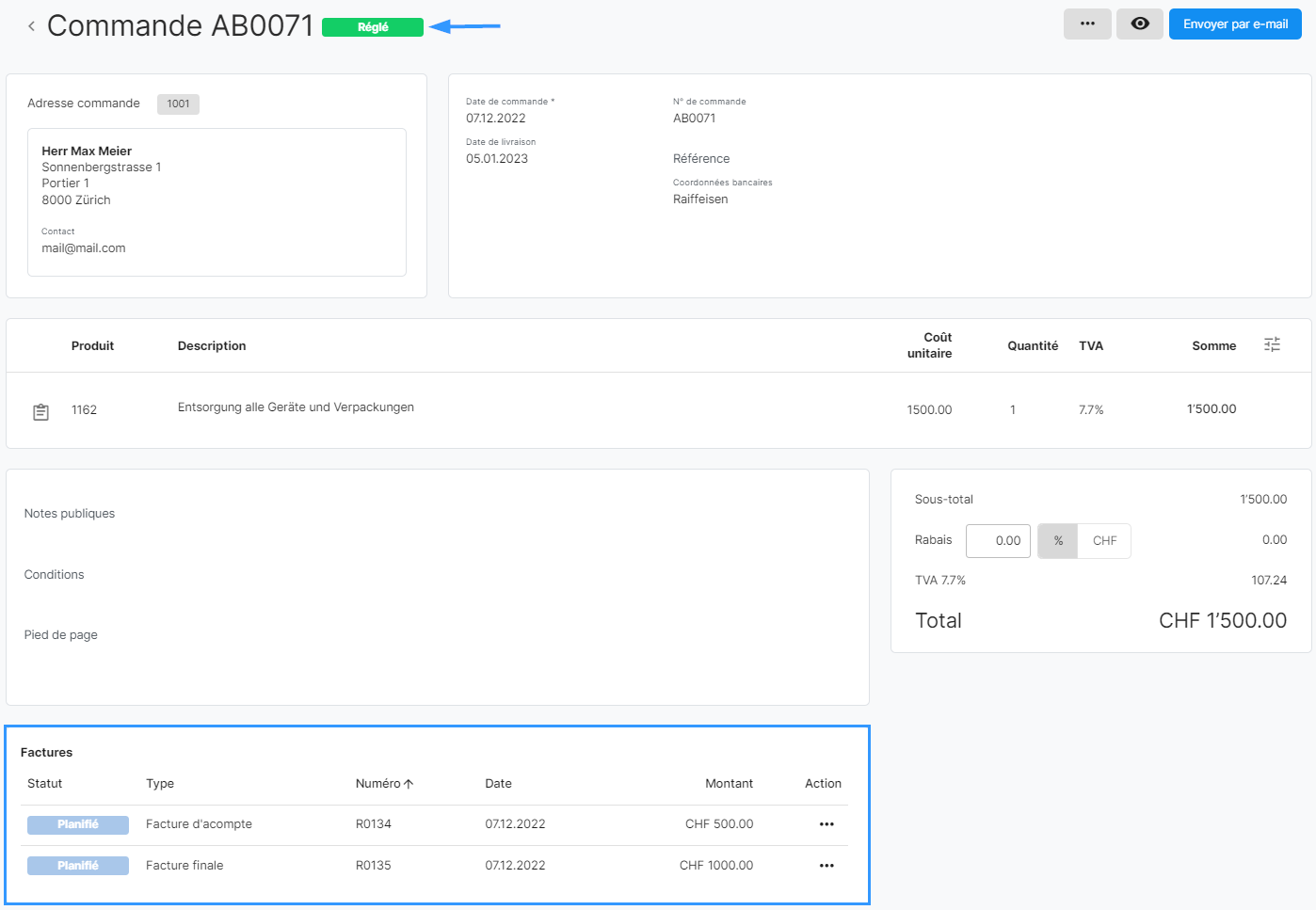This screenshot has height=910, width=1316.
Task: Click the Pied de page section
Action: tap(61, 635)
